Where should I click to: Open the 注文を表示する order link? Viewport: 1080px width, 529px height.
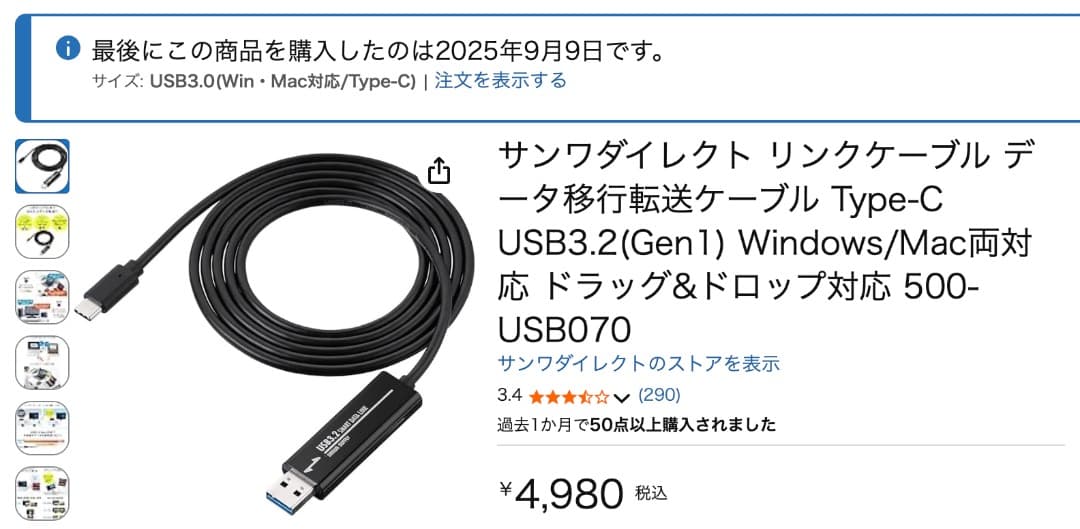pos(500,81)
